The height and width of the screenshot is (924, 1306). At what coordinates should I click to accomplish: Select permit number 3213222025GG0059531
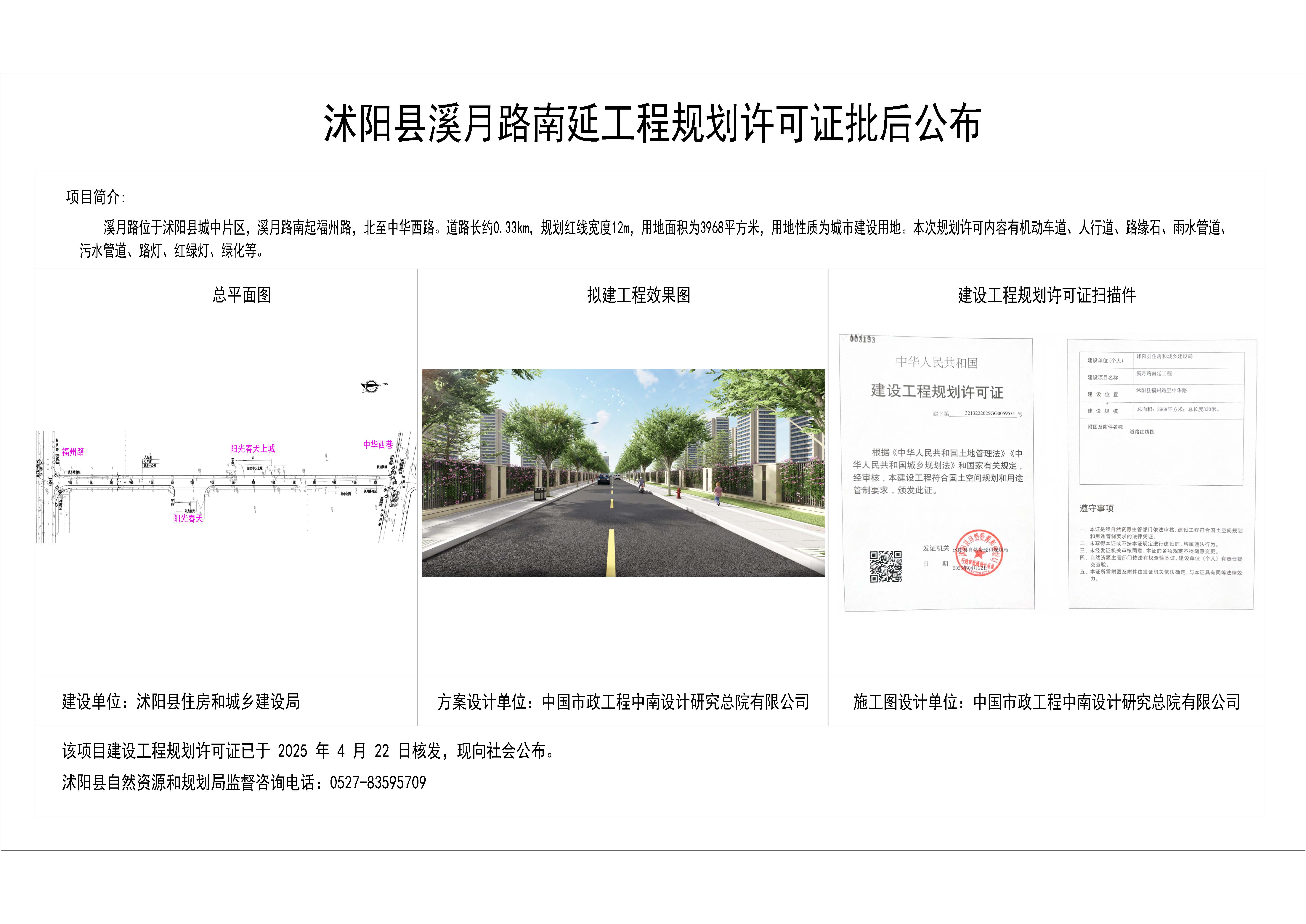990,414
